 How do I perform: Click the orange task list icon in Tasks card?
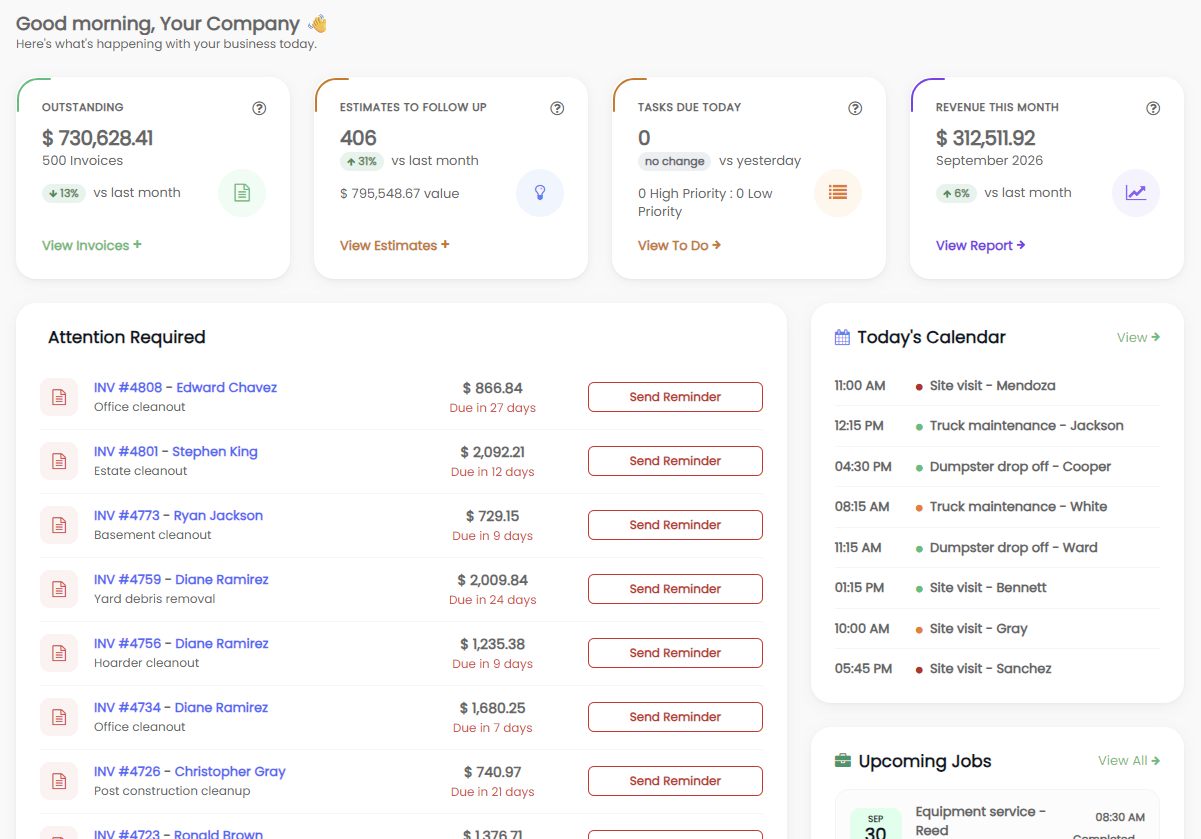(x=838, y=193)
